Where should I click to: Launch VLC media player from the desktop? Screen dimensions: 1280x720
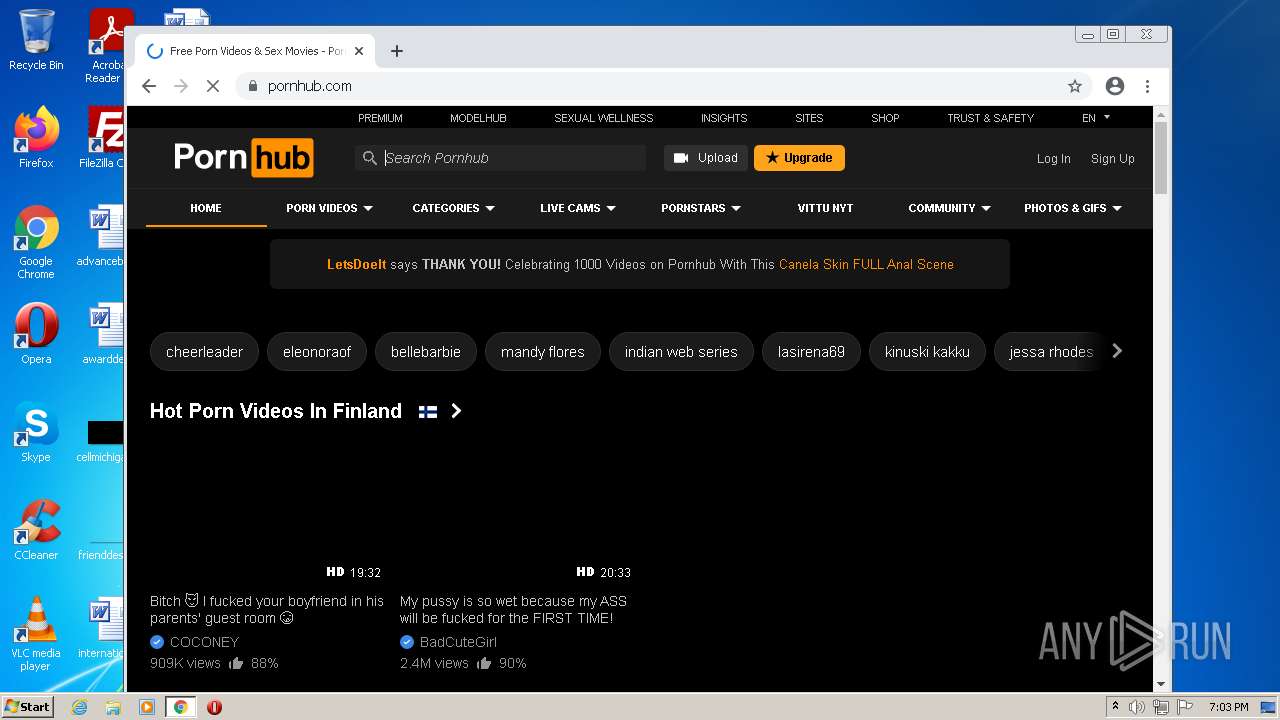[x=36, y=634]
